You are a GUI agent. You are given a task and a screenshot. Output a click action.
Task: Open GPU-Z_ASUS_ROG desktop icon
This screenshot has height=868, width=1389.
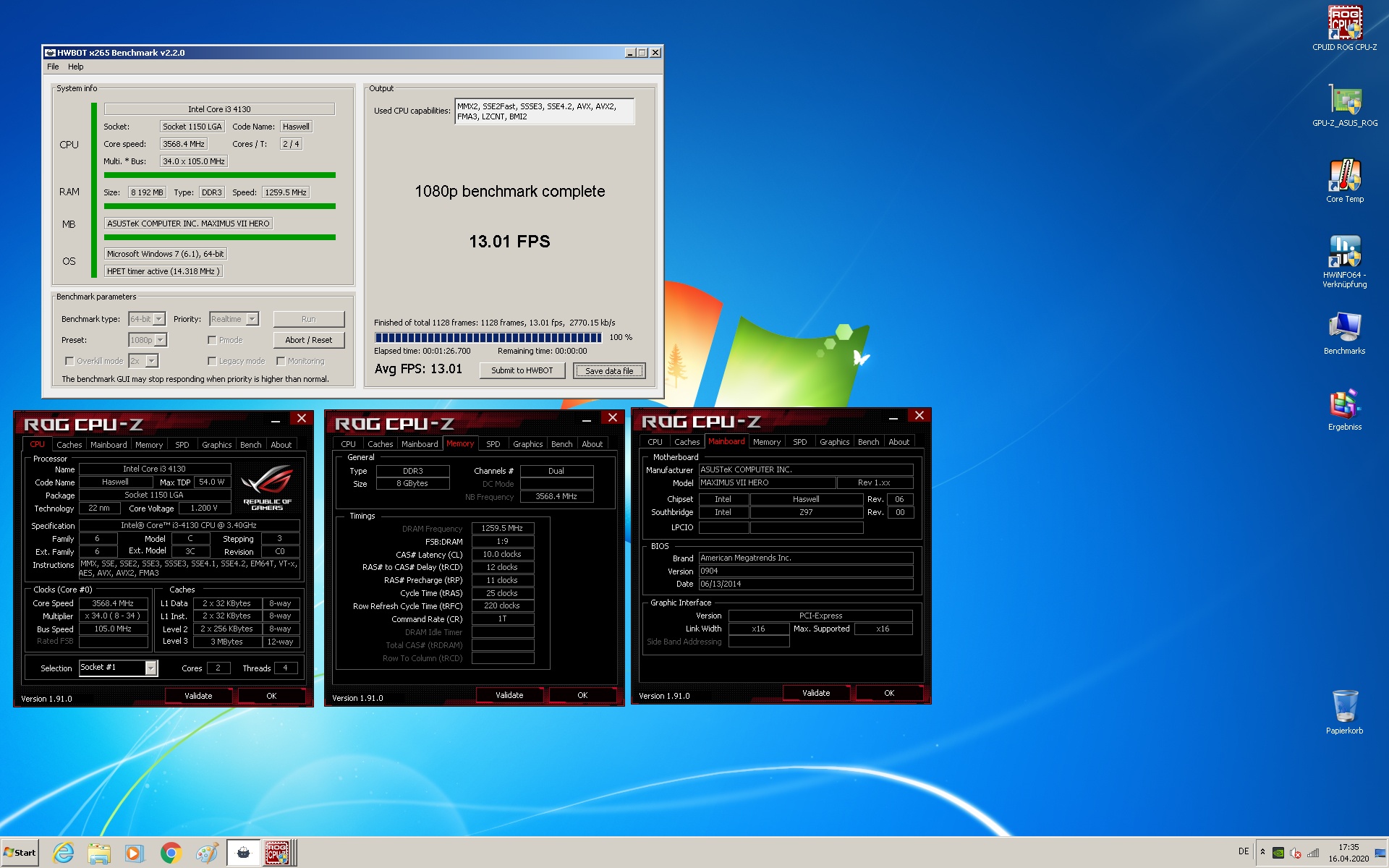tap(1344, 105)
